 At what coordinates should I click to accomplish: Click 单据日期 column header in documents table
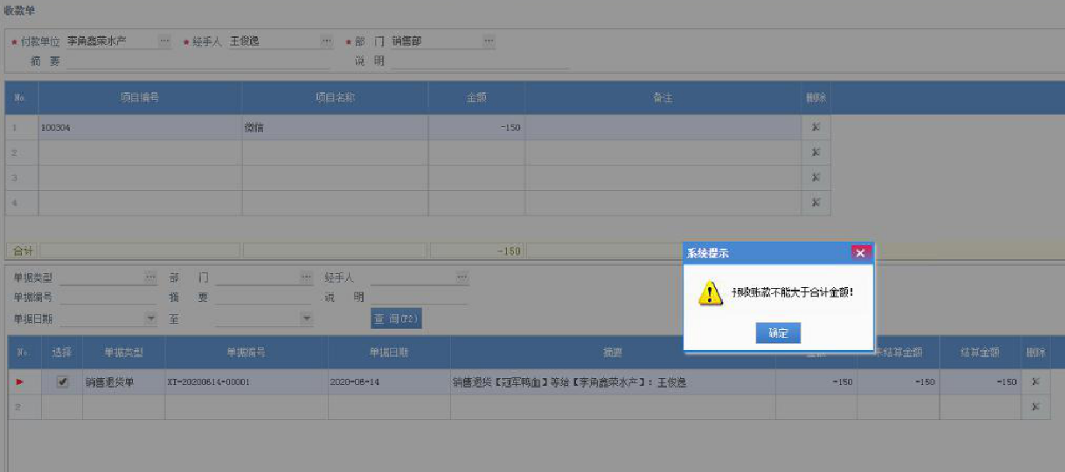click(x=389, y=352)
